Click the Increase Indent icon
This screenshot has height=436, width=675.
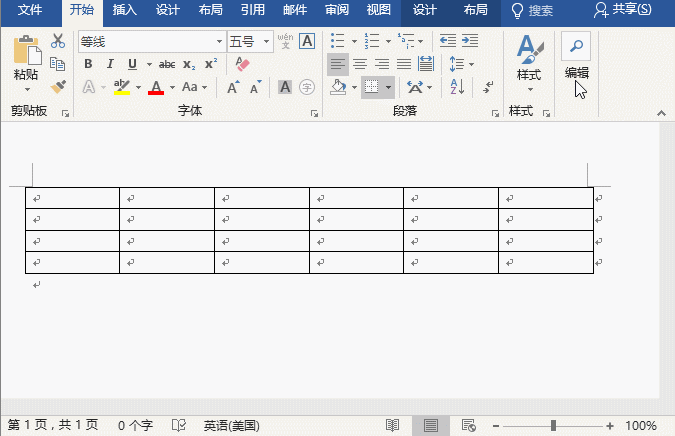(470, 41)
